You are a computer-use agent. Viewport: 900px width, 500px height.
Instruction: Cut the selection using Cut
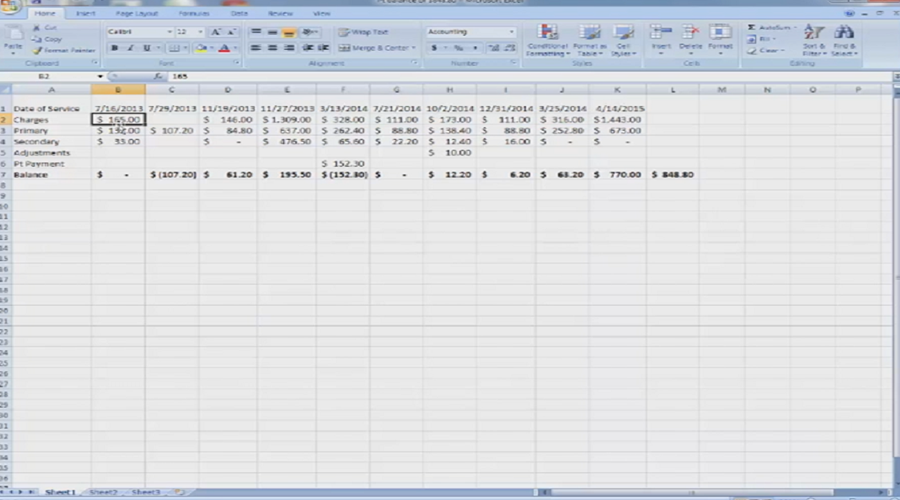[x=45, y=28]
